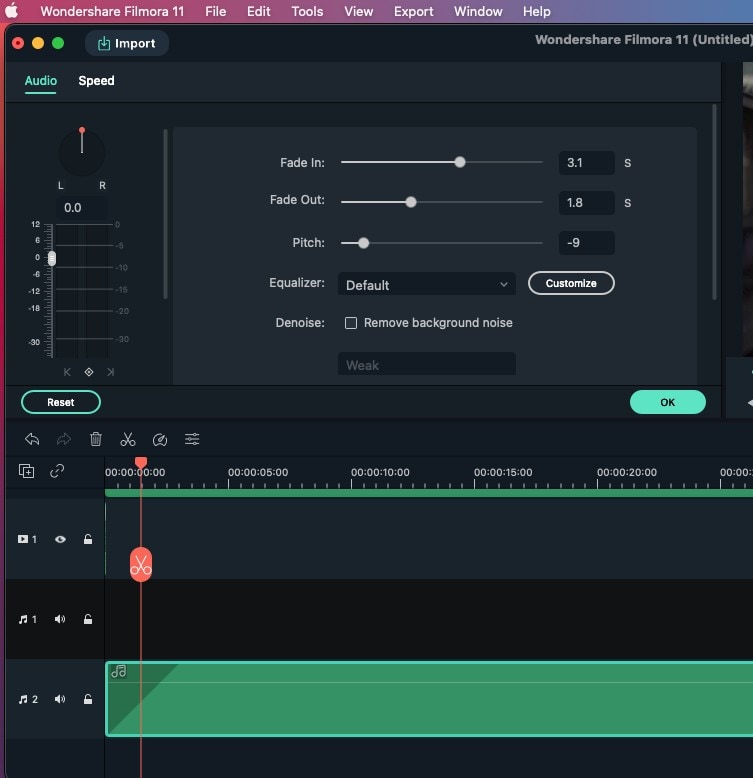This screenshot has width=753, height=778.
Task: Mute audio track 2 speaker
Action: [x=60, y=699]
